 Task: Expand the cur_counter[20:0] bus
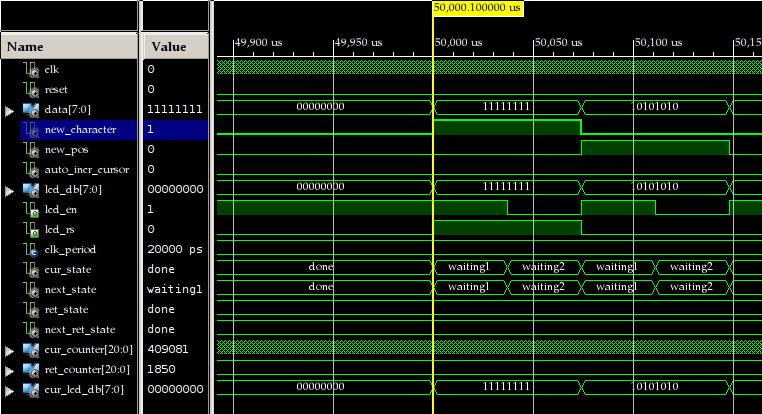coord(9,350)
